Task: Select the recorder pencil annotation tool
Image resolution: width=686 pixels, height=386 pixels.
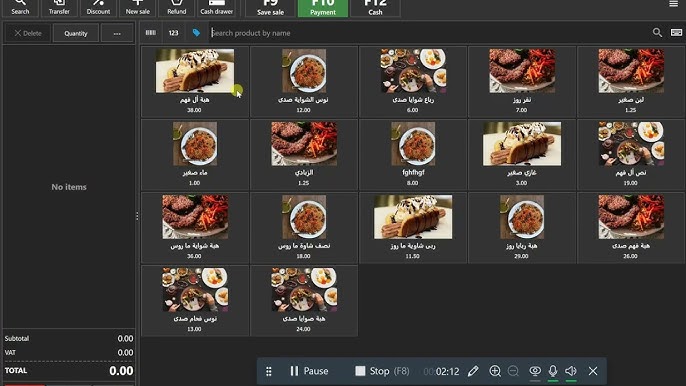Action: [473, 371]
